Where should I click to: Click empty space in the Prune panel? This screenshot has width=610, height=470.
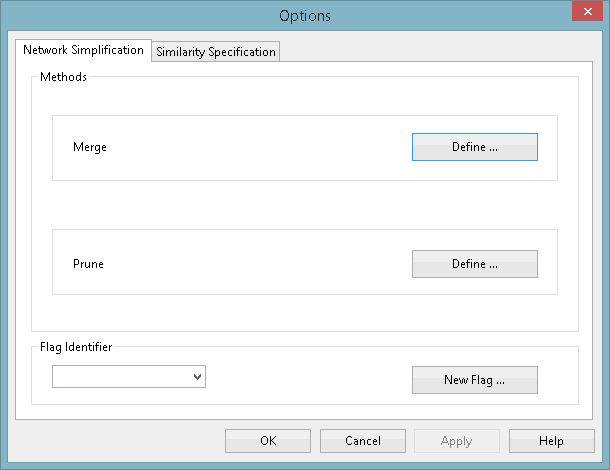(250, 264)
